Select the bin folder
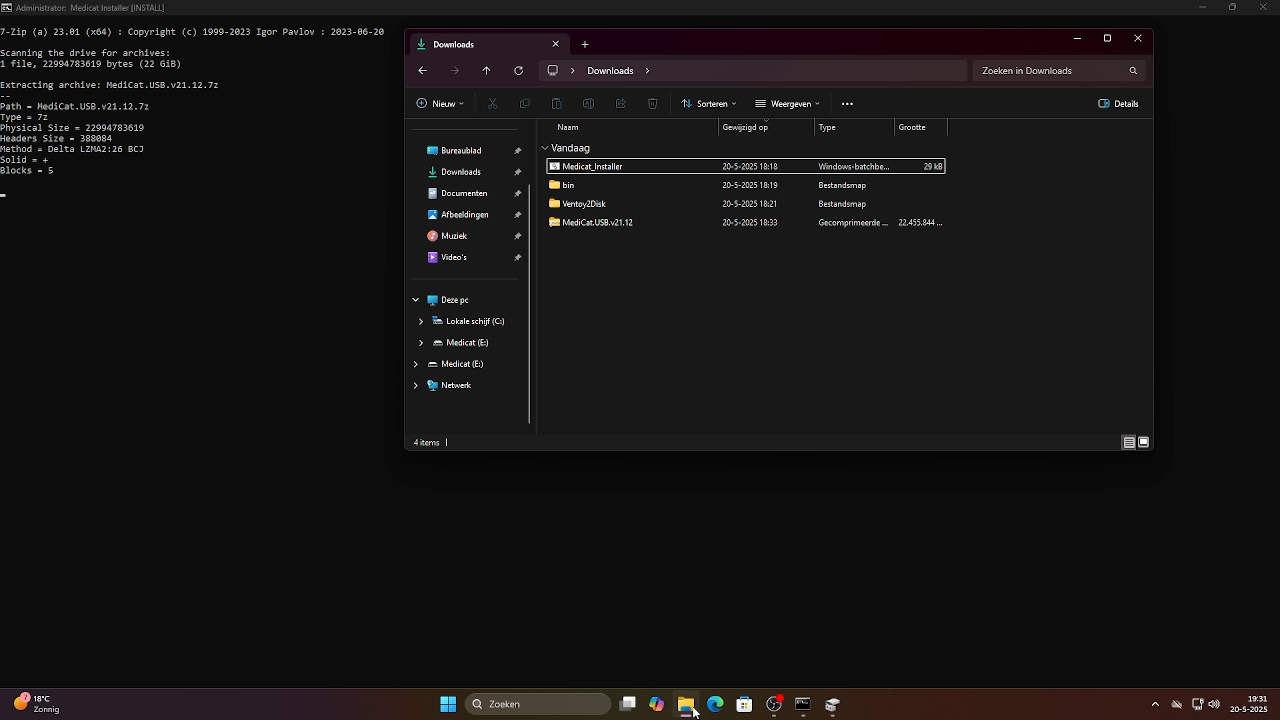The image size is (1280, 720). (x=746, y=185)
